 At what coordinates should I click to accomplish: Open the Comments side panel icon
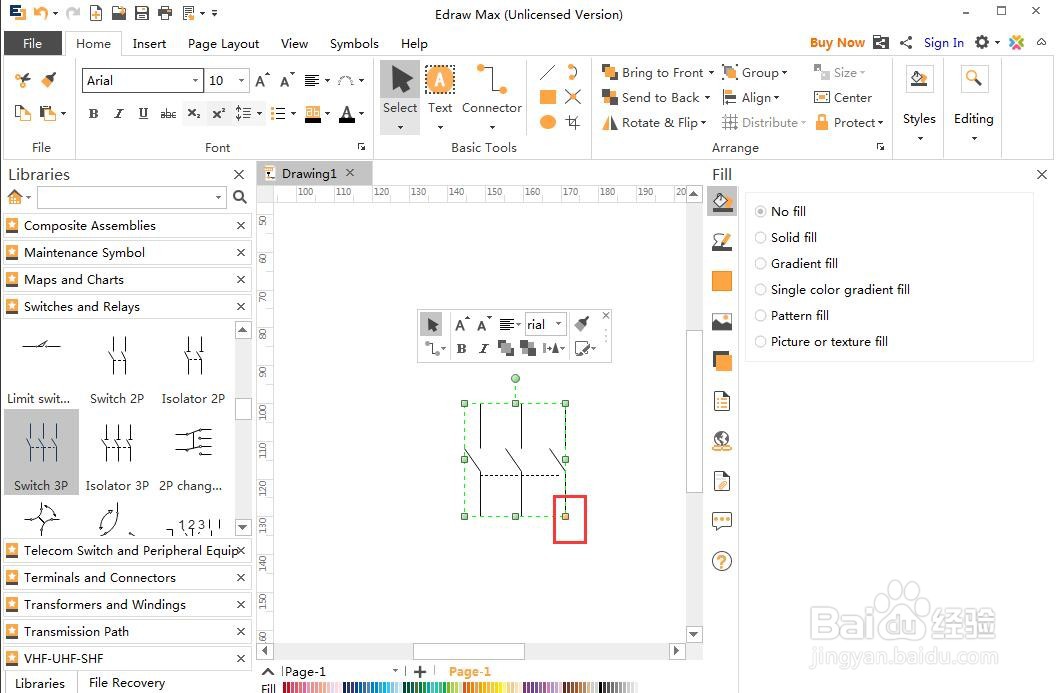tap(722, 521)
